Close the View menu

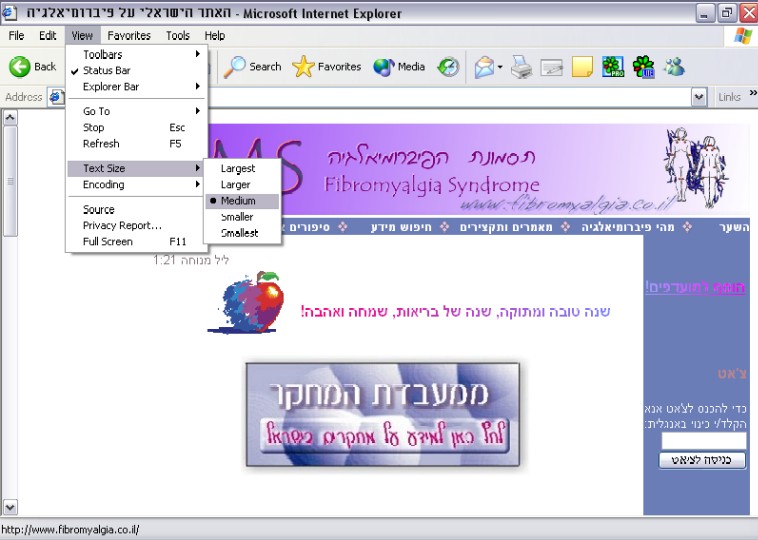(x=82, y=36)
